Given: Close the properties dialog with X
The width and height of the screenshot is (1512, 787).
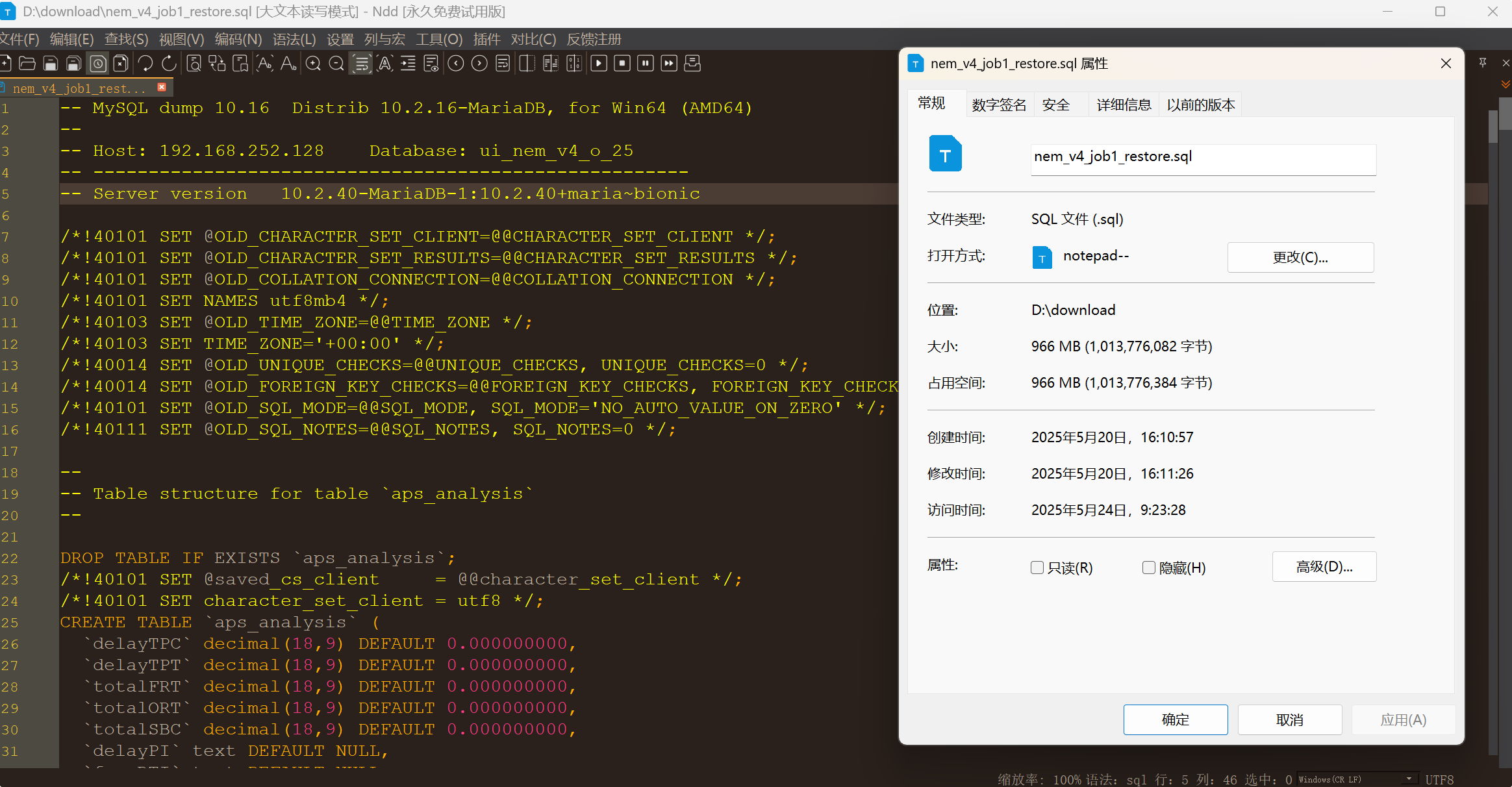Looking at the screenshot, I should click(x=1446, y=63).
